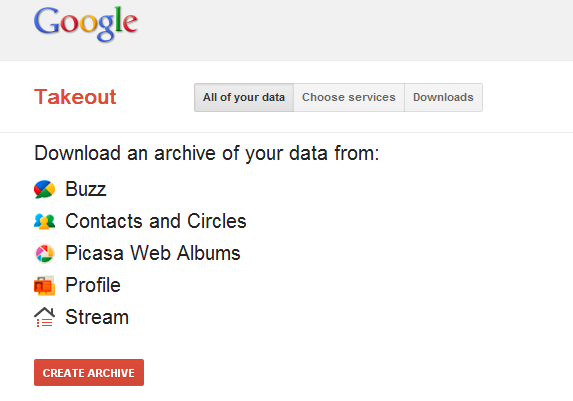The image size is (573, 401).
Task: Click the Contacts and Circles text label
Action: tap(156, 221)
